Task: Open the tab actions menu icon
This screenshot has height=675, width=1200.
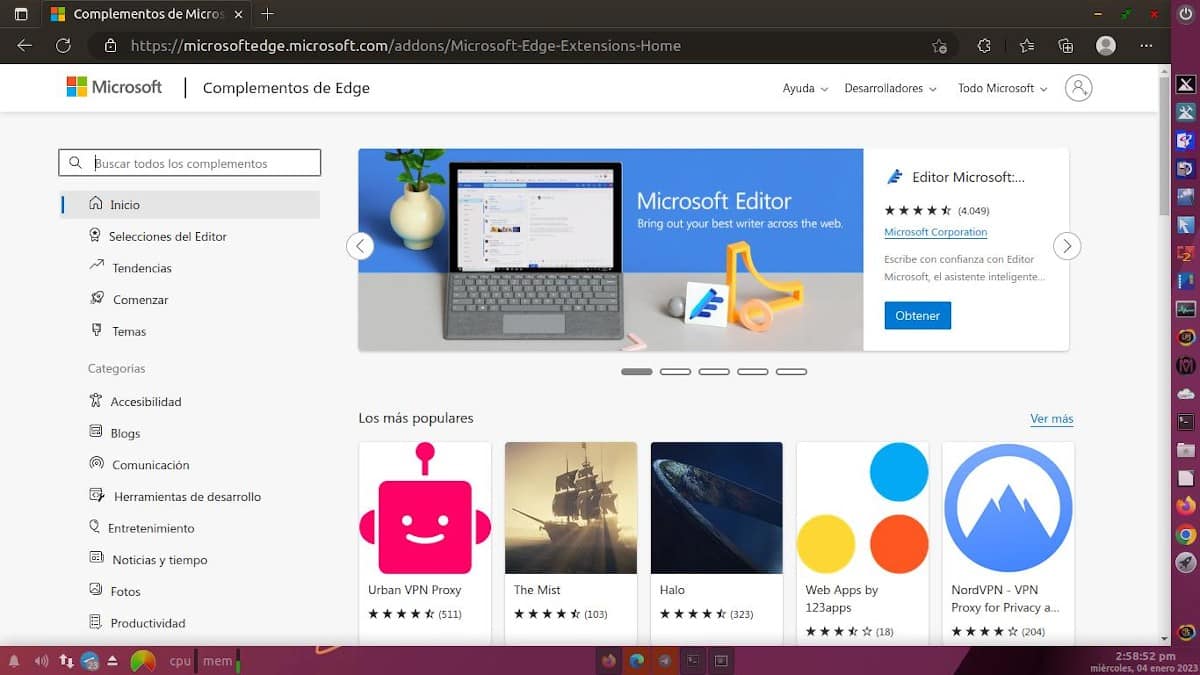Action: [x=20, y=15]
